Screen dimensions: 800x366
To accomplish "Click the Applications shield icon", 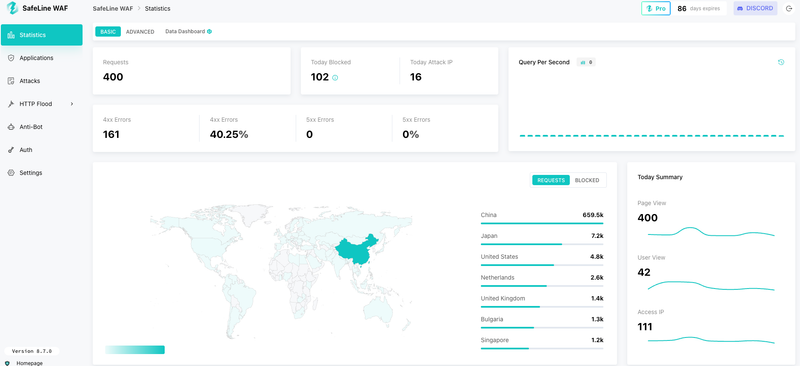I will 11,58.
